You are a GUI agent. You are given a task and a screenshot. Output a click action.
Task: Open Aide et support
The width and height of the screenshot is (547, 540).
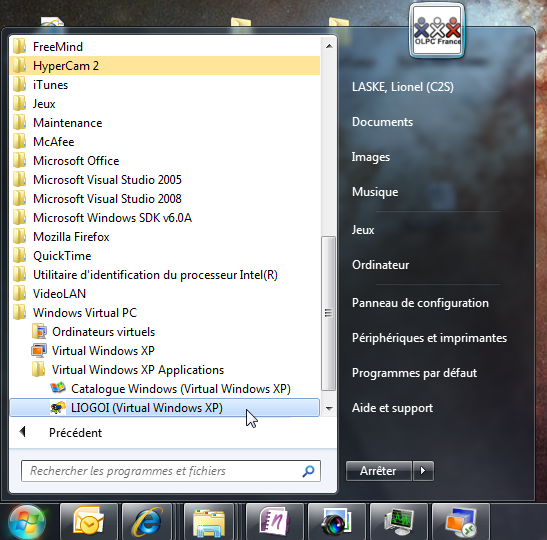tap(392, 408)
